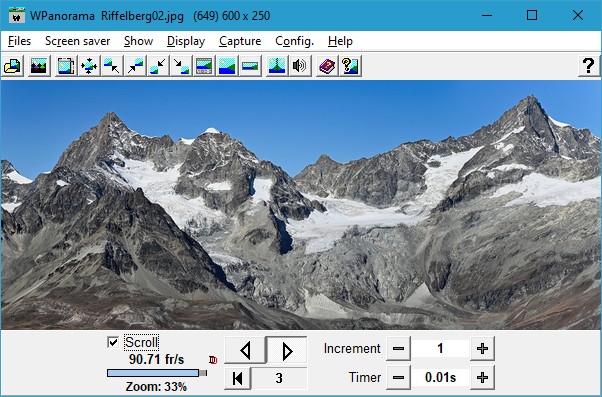The height and width of the screenshot is (397, 602).
Task: Click the picture with control bar icon
Action: (x=204, y=66)
